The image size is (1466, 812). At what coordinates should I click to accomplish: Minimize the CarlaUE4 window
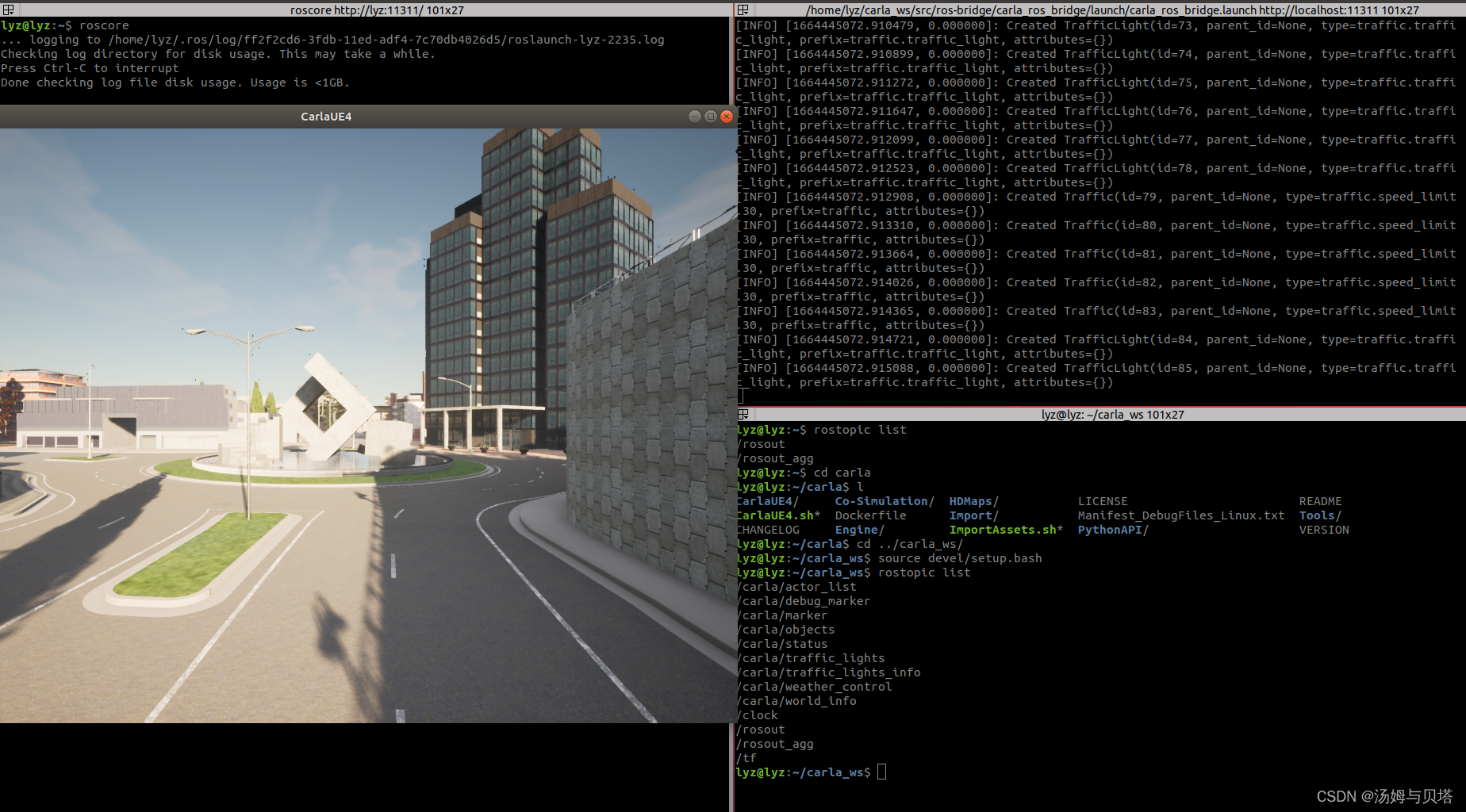coord(695,117)
